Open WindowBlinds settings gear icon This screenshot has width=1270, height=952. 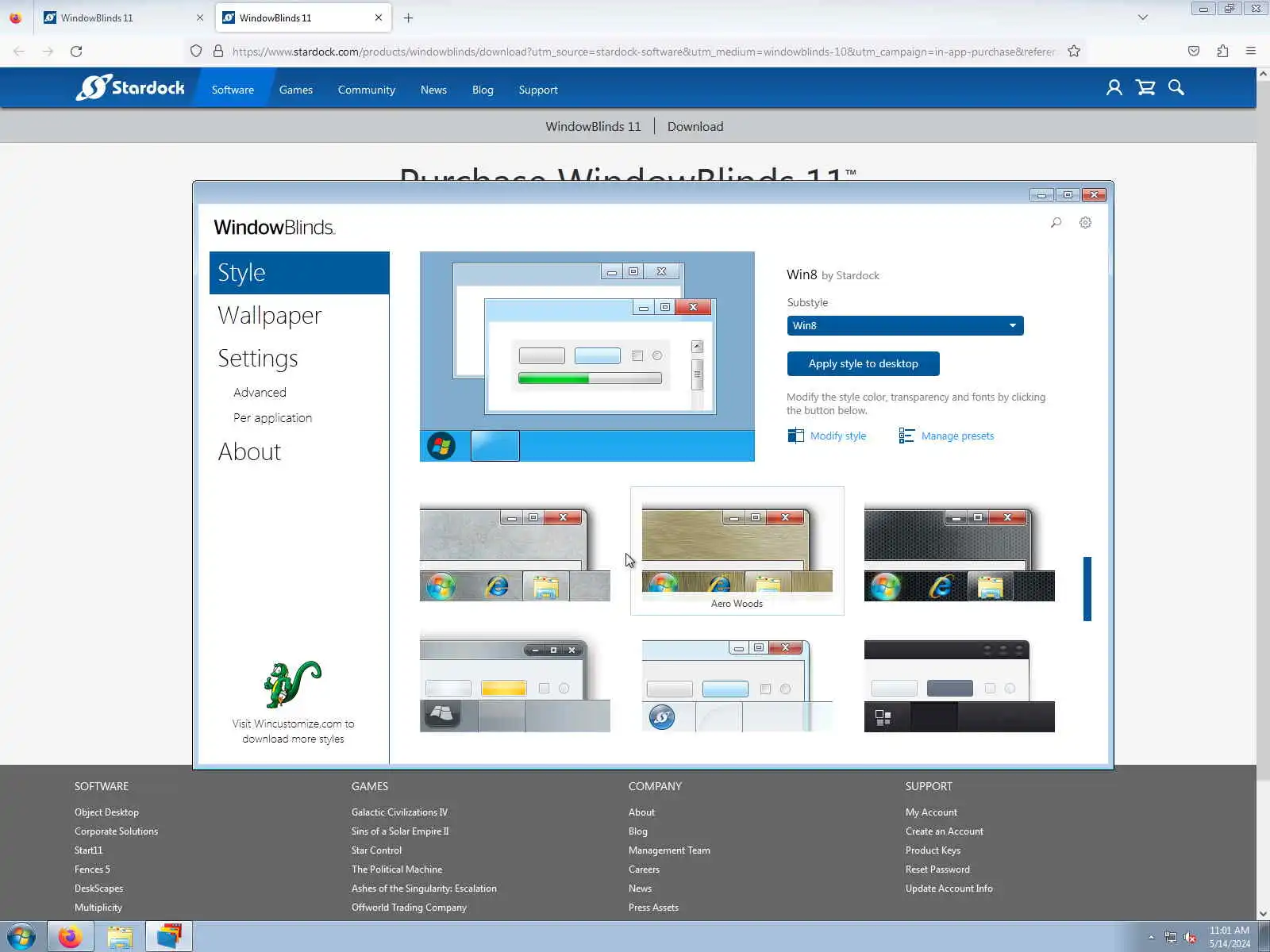pos(1085,223)
